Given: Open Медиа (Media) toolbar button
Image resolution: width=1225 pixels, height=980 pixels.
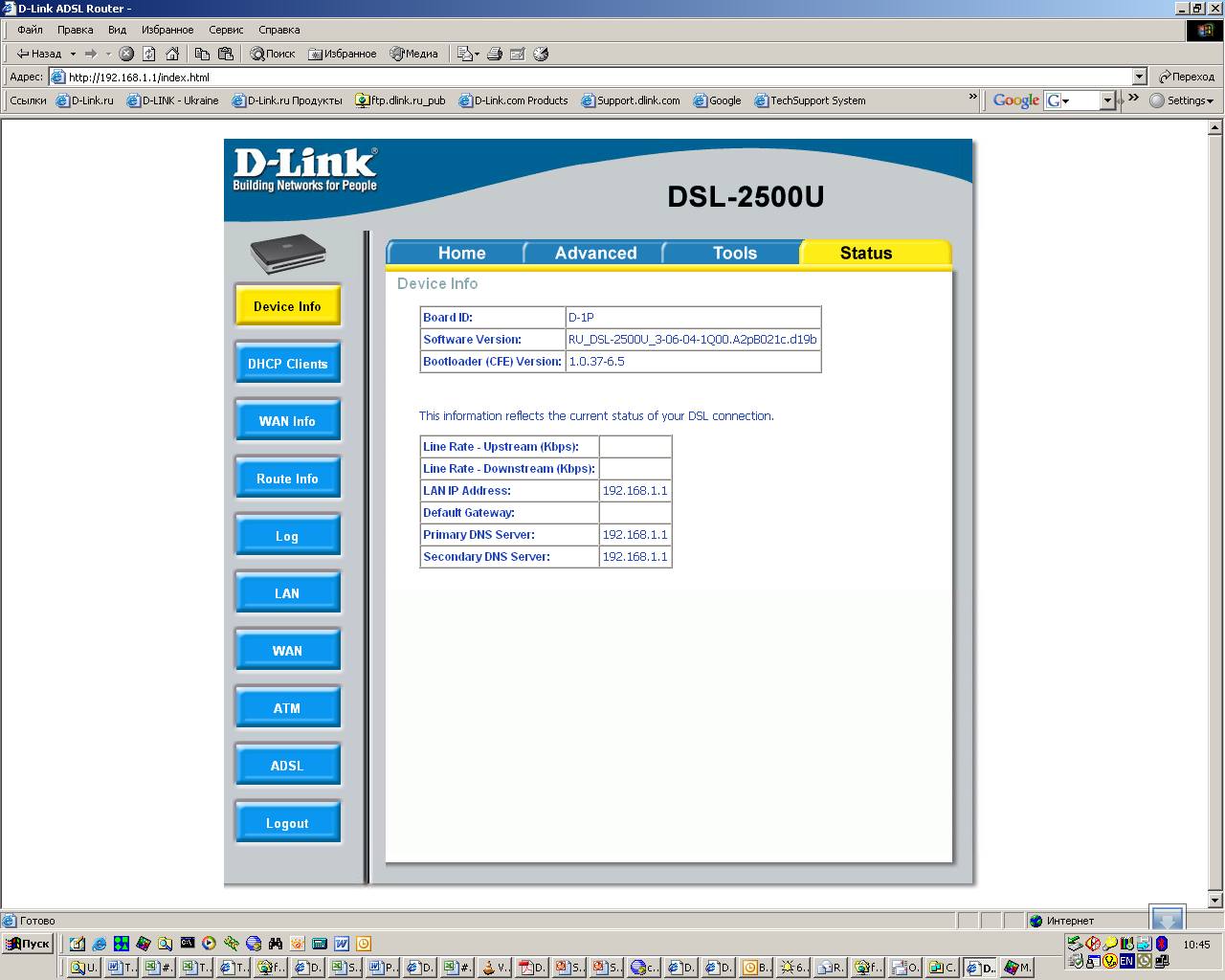Looking at the screenshot, I should pos(413,54).
